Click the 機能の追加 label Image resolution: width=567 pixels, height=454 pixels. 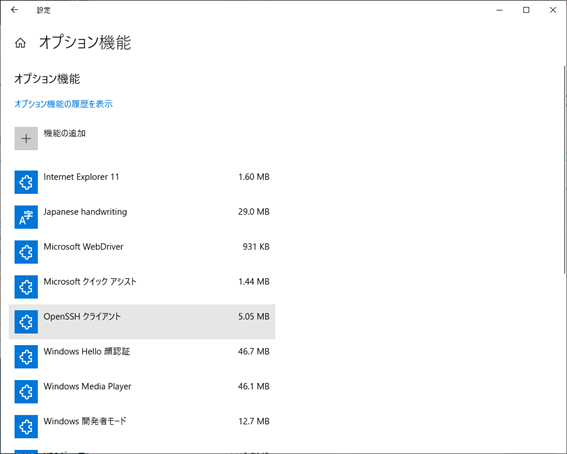tap(64, 133)
